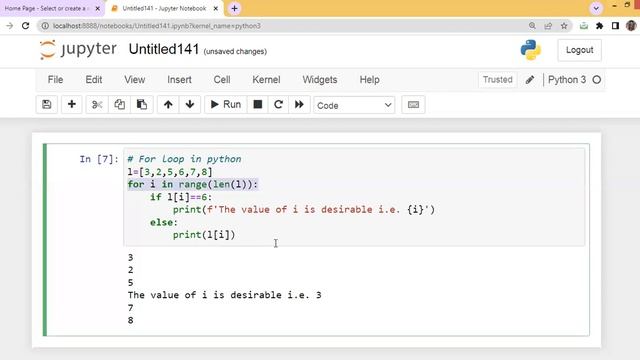Click the green extension icon beside the star
This screenshot has height=360, width=640.
(584, 26)
